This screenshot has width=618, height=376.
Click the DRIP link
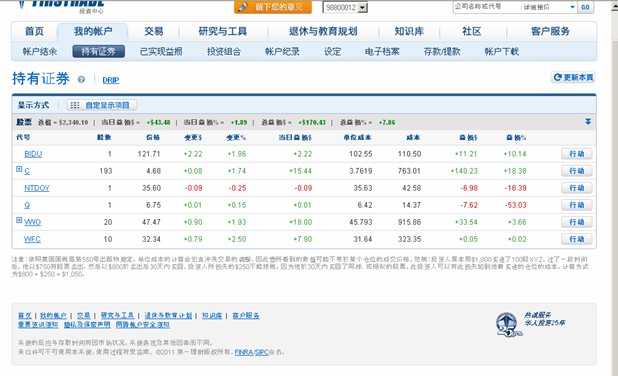(111, 80)
